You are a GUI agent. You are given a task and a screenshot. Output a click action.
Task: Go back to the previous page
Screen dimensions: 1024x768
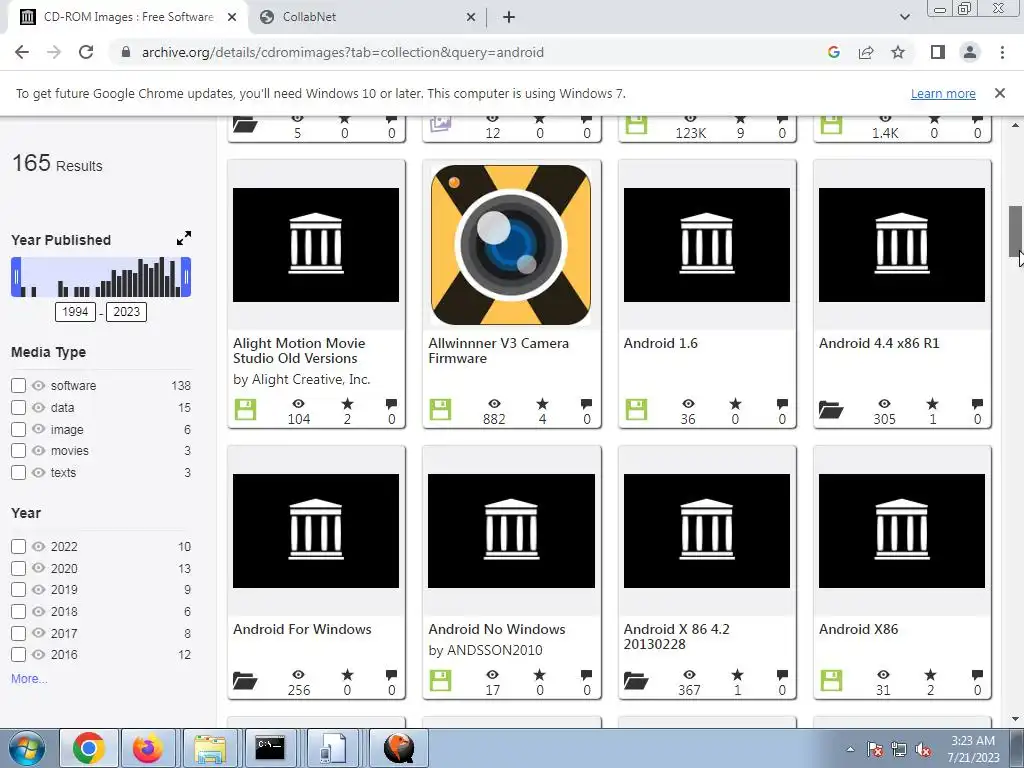[x=22, y=52]
